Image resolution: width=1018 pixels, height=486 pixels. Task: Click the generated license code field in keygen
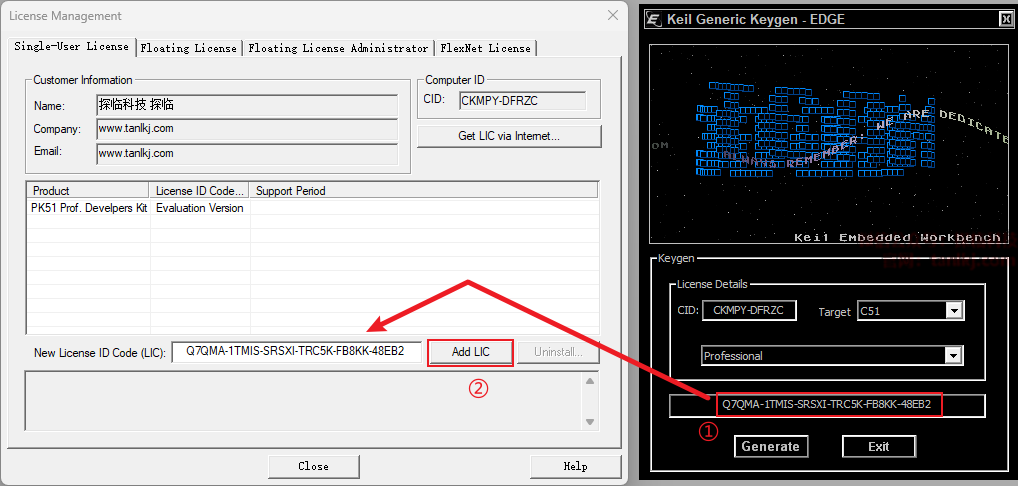tap(827, 406)
